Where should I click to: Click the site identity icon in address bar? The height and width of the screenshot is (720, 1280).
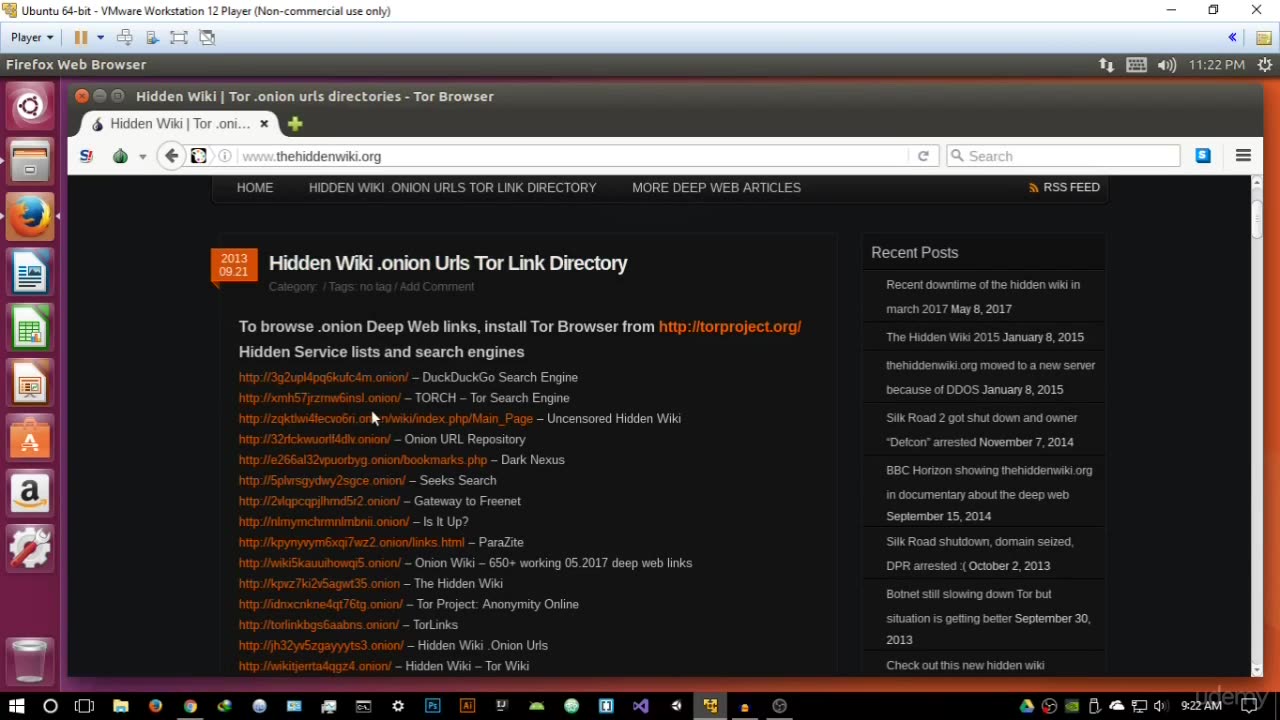click(199, 156)
